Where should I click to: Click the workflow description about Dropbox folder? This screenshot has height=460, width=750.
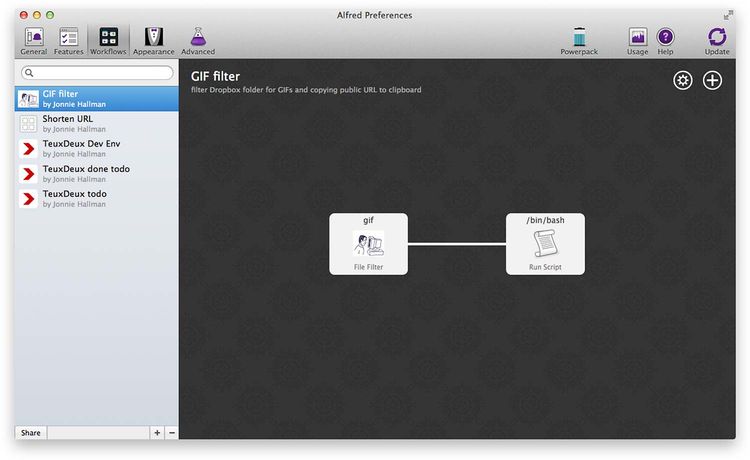306,89
